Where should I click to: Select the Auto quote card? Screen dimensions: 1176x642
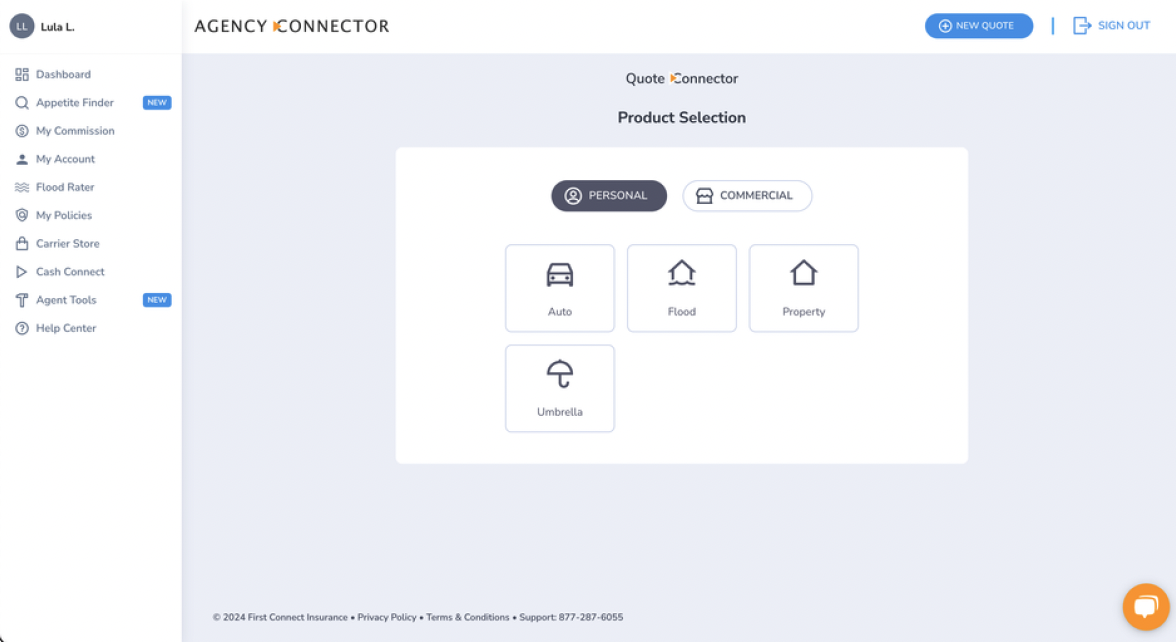[x=559, y=288]
